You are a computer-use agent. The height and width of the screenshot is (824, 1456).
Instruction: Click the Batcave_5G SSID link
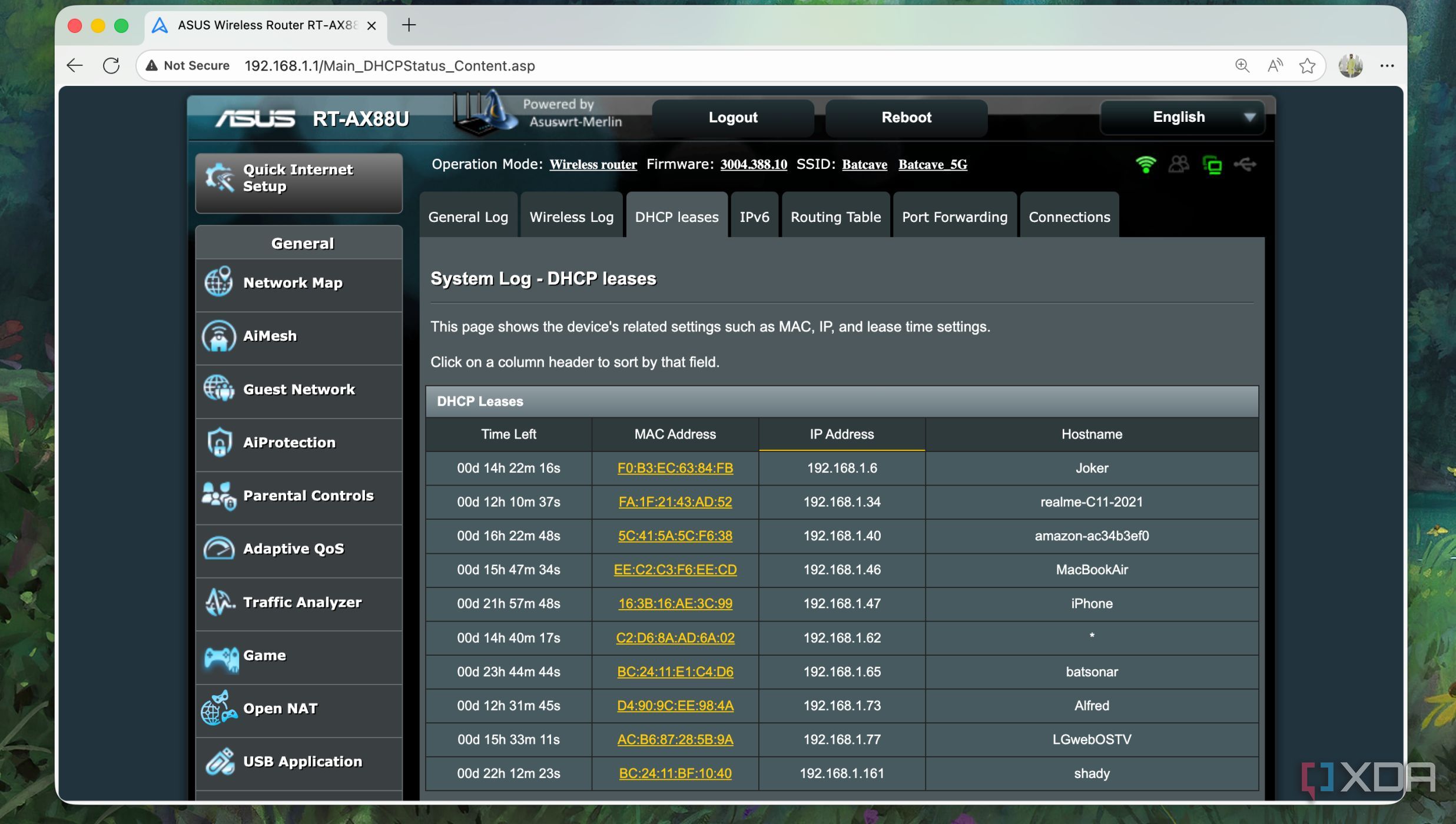(932, 165)
